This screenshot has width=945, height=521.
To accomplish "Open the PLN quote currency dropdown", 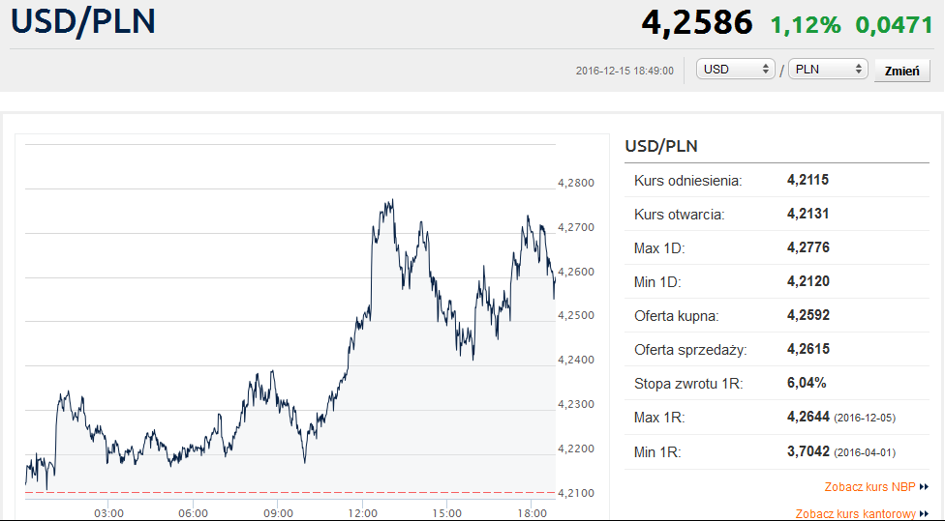I will [828, 69].
